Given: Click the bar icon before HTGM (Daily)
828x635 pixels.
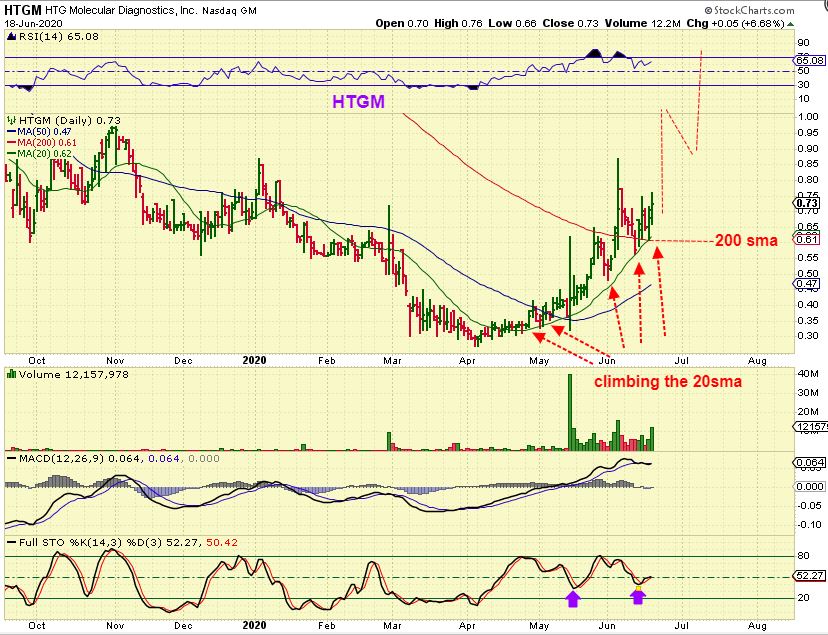Looking at the screenshot, I should [x=12, y=120].
